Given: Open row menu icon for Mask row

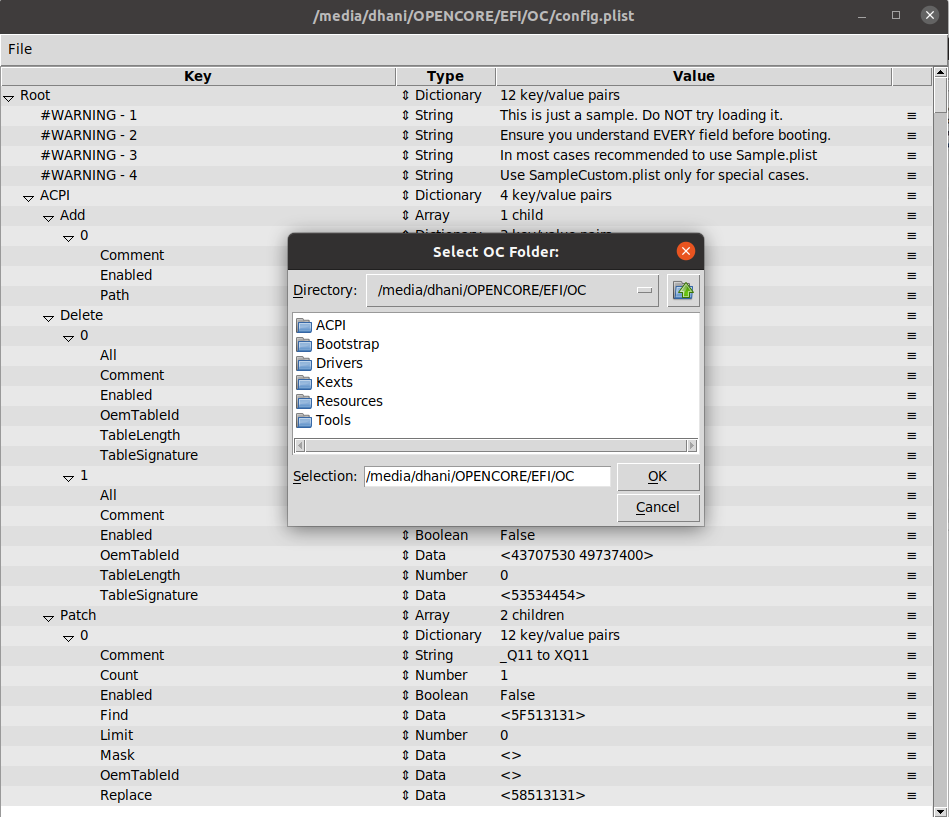Looking at the screenshot, I should 911,755.
